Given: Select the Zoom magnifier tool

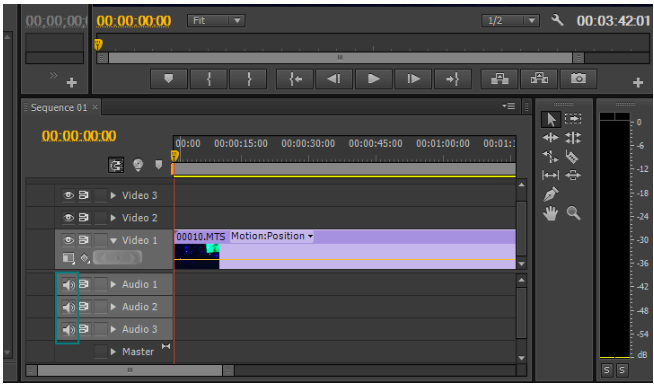Looking at the screenshot, I should coord(574,213).
